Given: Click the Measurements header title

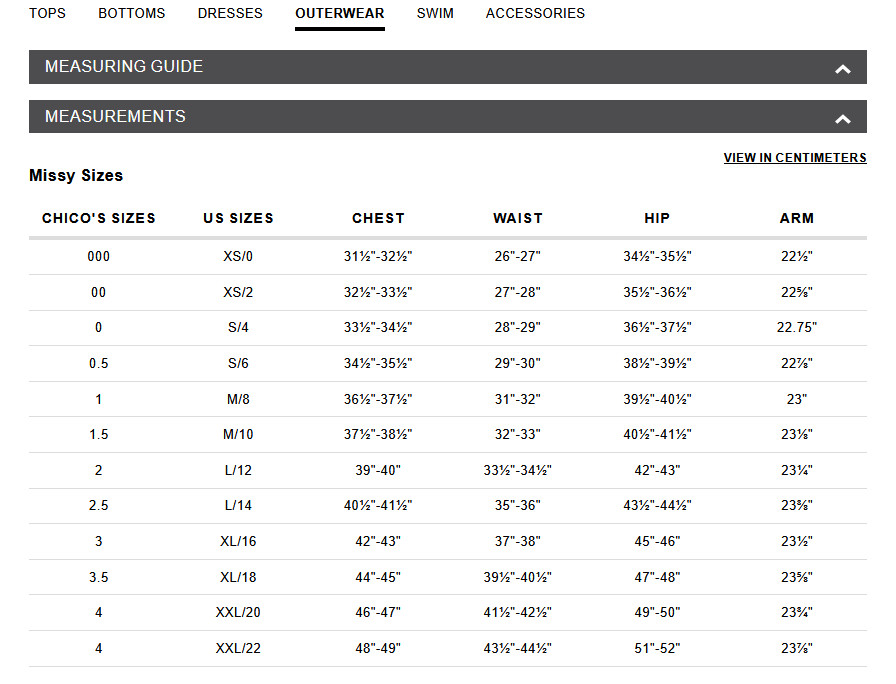Looking at the screenshot, I should [115, 117].
